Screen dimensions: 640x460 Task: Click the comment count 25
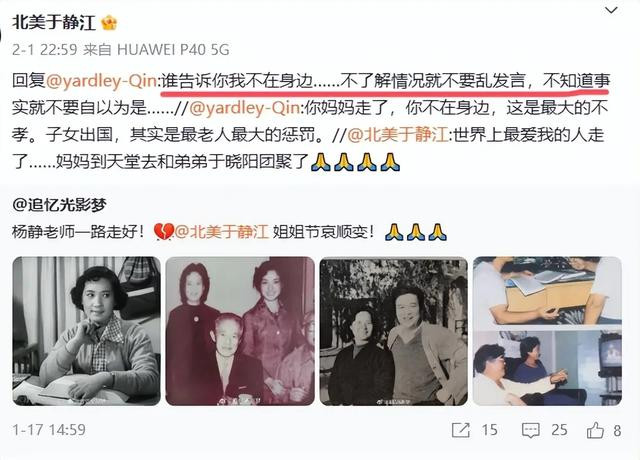(x=559, y=430)
